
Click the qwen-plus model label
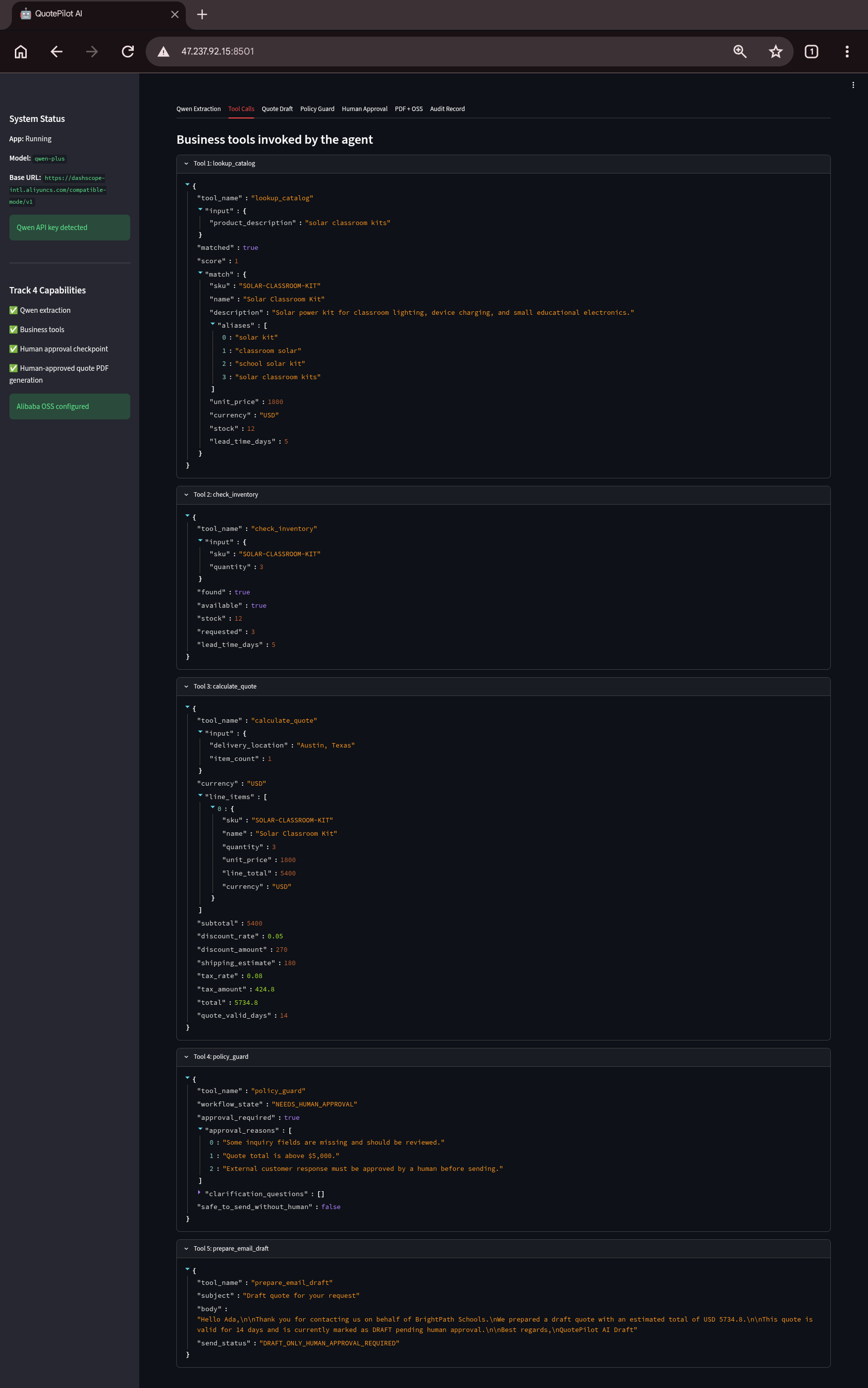click(x=50, y=159)
